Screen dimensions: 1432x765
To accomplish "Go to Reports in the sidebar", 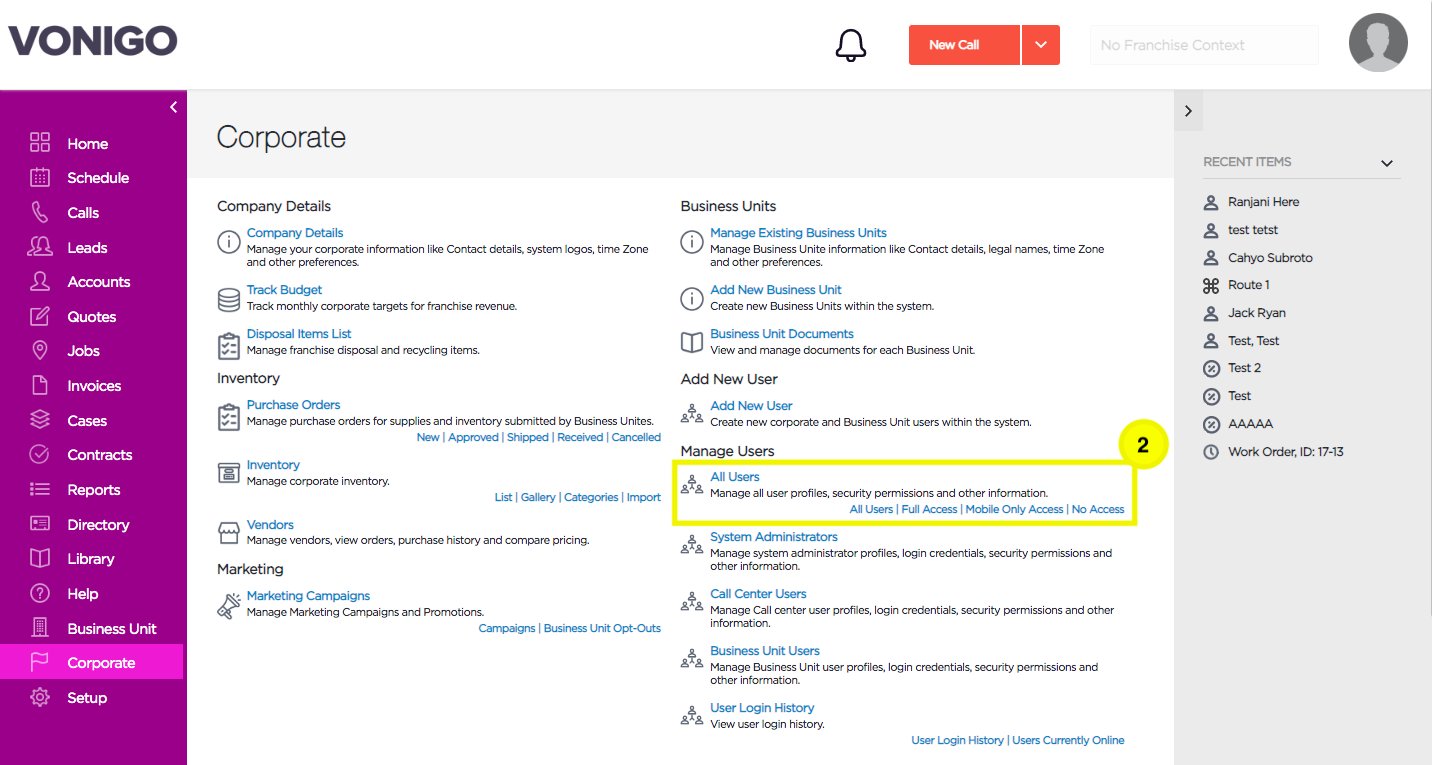I will tap(92, 490).
